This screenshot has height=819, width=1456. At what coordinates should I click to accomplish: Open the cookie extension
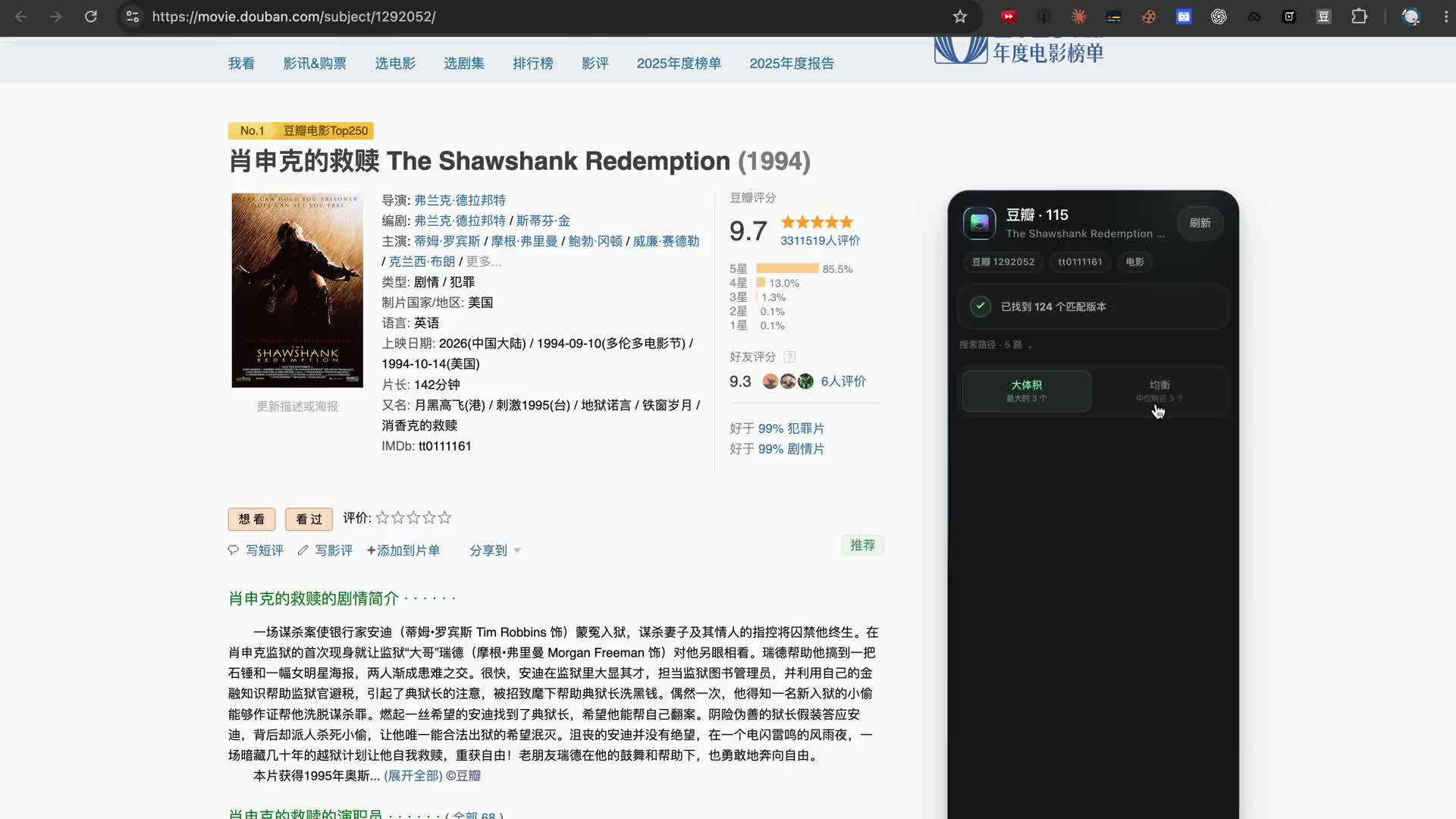tap(1149, 16)
